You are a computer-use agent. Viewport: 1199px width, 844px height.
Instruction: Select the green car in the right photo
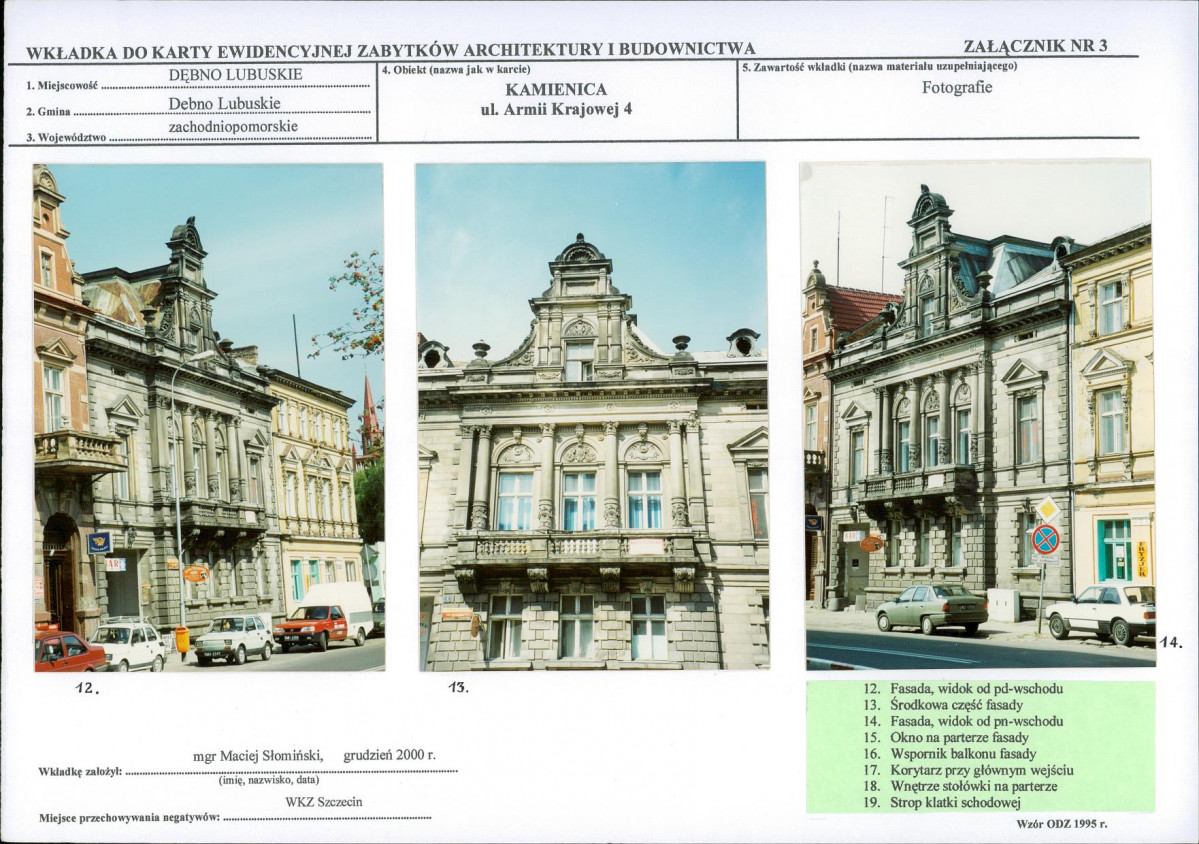(x=932, y=608)
